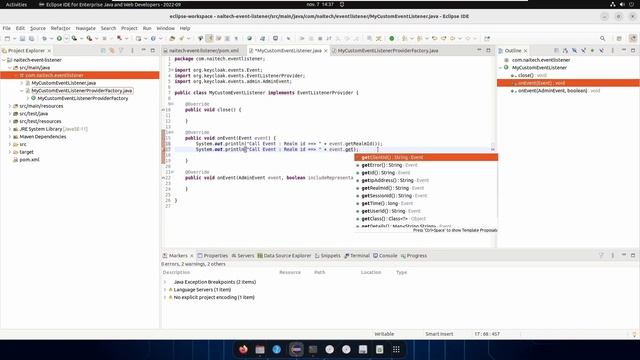The width and height of the screenshot is (640, 360).
Task: Choose getIpAddress() from the autocomplete list
Action: [426, 180]
